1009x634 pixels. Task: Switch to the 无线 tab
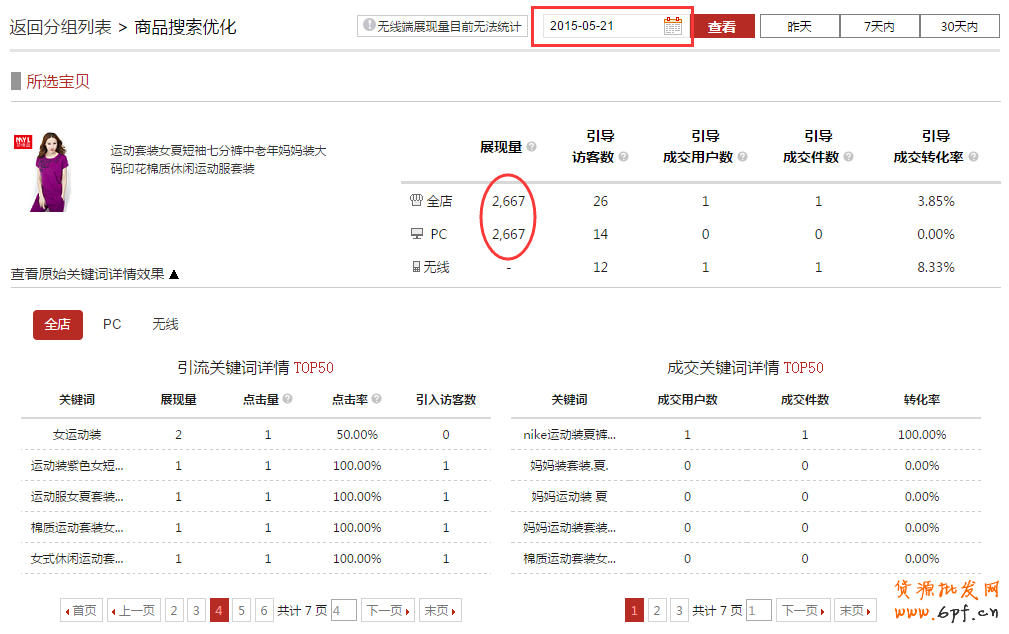click(x=165, y=324)
